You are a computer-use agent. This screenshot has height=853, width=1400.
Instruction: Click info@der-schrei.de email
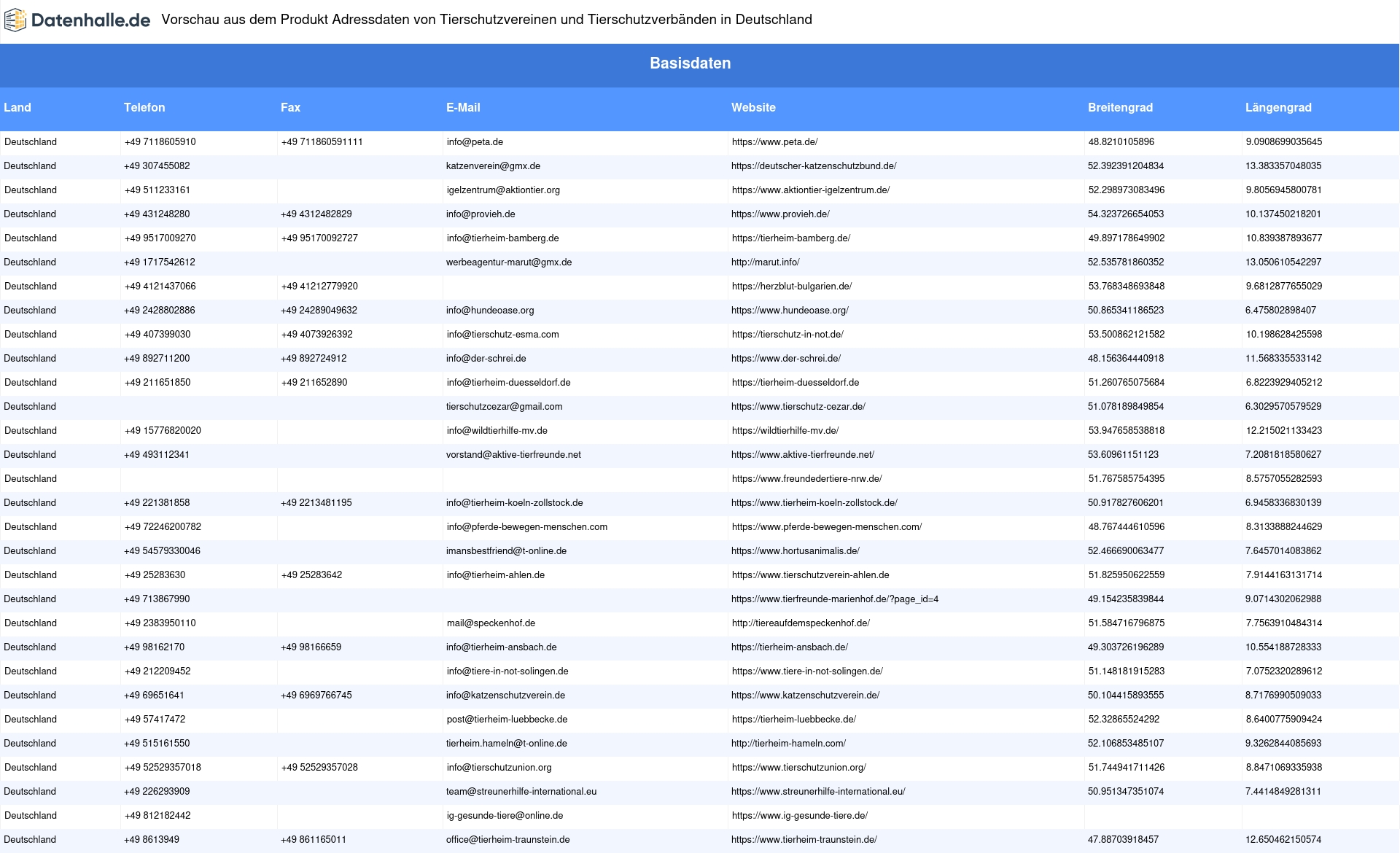(x=486, y=359)
